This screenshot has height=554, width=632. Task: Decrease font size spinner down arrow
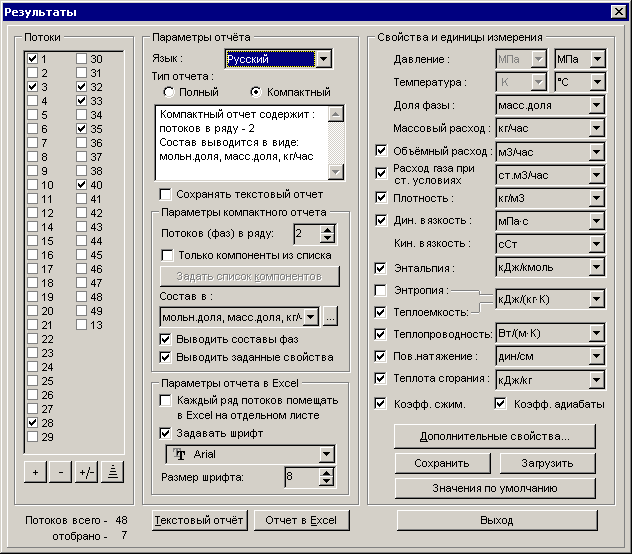click(326, 481)
